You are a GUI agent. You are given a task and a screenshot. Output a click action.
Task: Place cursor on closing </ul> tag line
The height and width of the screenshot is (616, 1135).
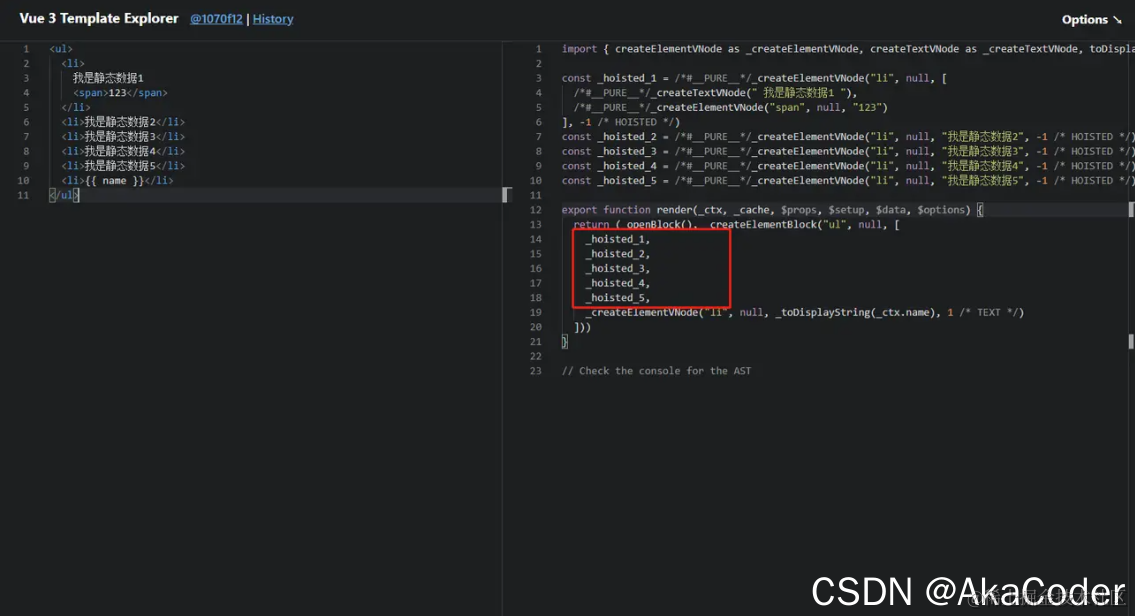[x=64, y=195]
